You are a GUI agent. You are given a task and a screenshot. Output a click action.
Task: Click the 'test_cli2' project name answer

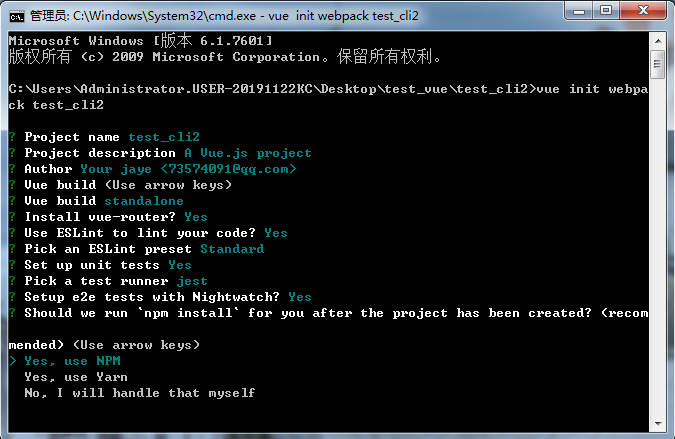[164, 137]
